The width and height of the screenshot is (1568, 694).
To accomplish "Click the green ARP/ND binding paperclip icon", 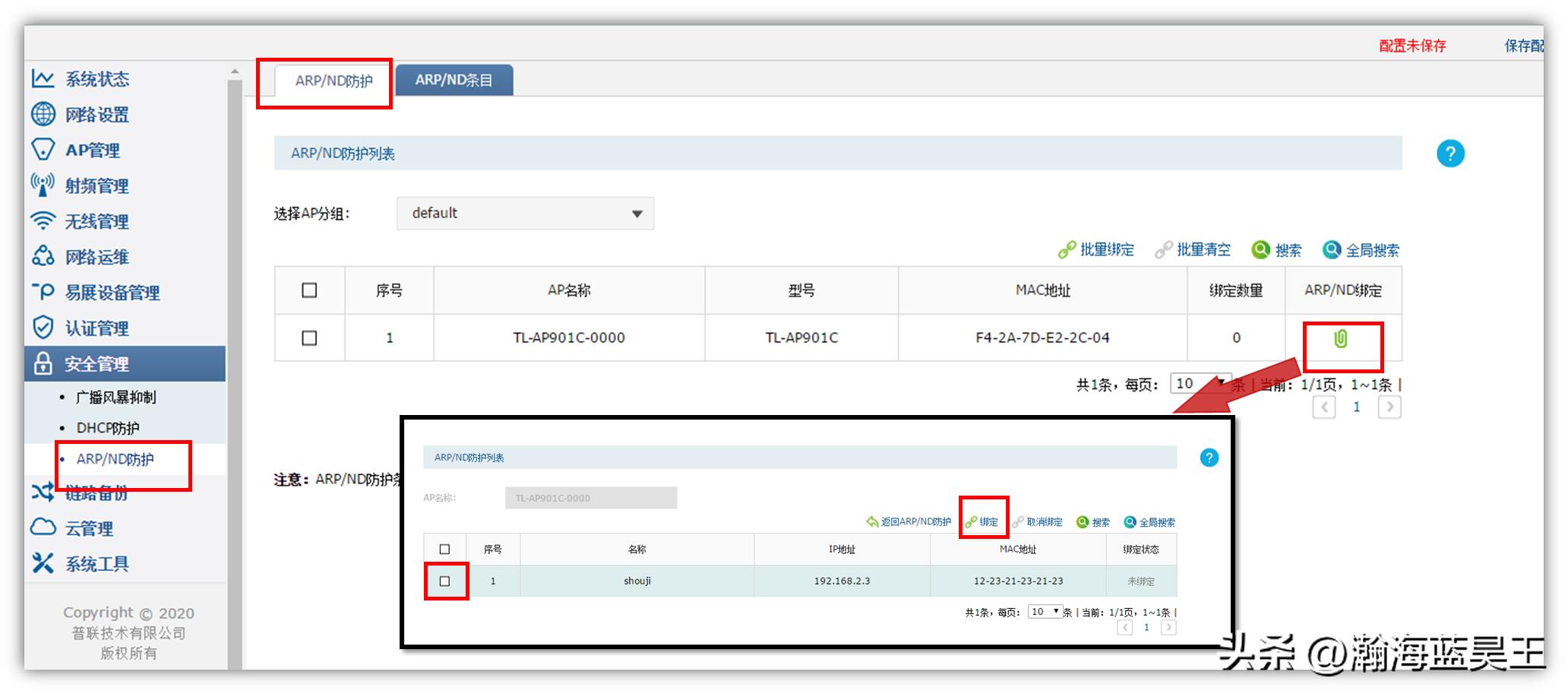I will coord(1341,339).
